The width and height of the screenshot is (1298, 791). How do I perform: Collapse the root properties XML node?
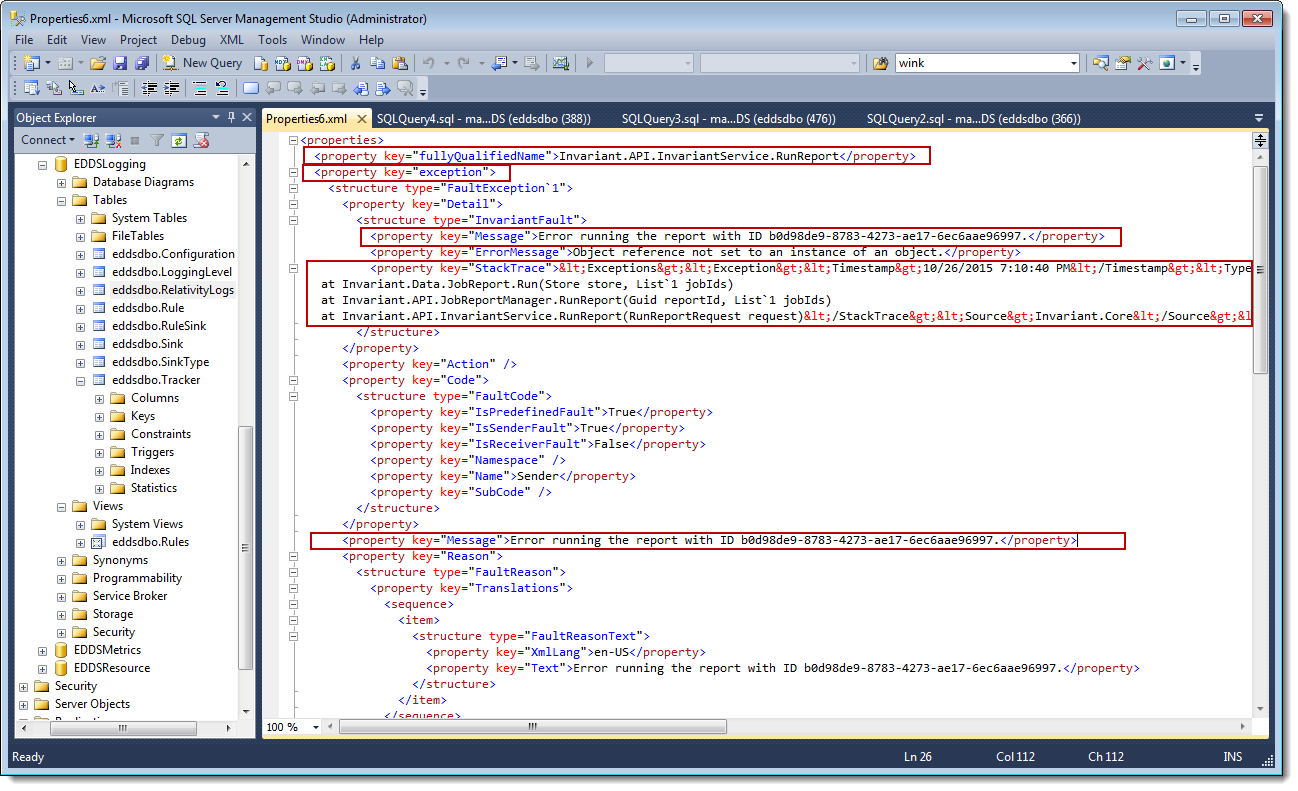292,140
